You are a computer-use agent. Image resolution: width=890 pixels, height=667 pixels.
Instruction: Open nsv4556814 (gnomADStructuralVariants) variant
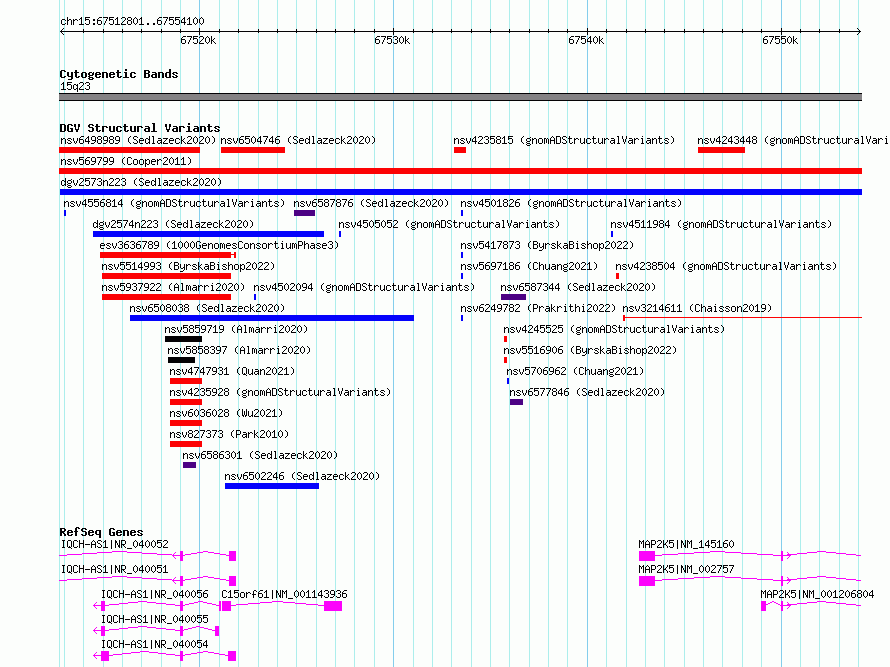(x=174, y=203)
